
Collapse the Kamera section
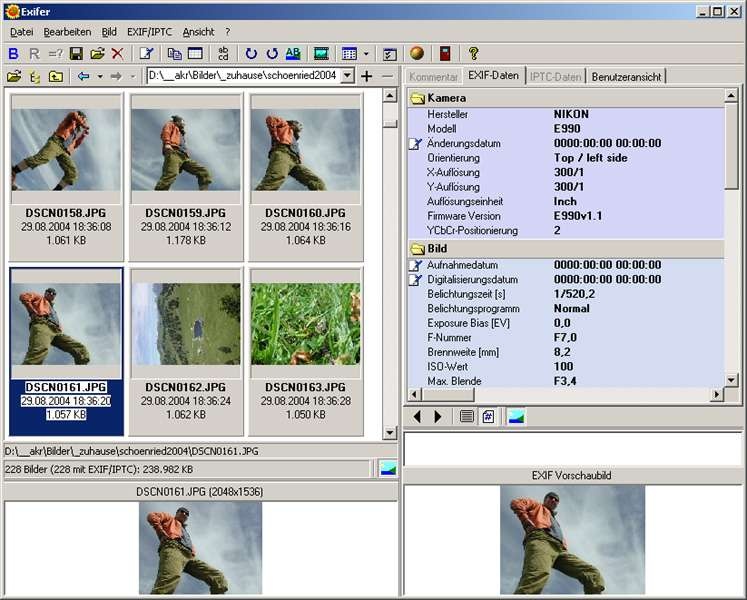tap(417, 99)
